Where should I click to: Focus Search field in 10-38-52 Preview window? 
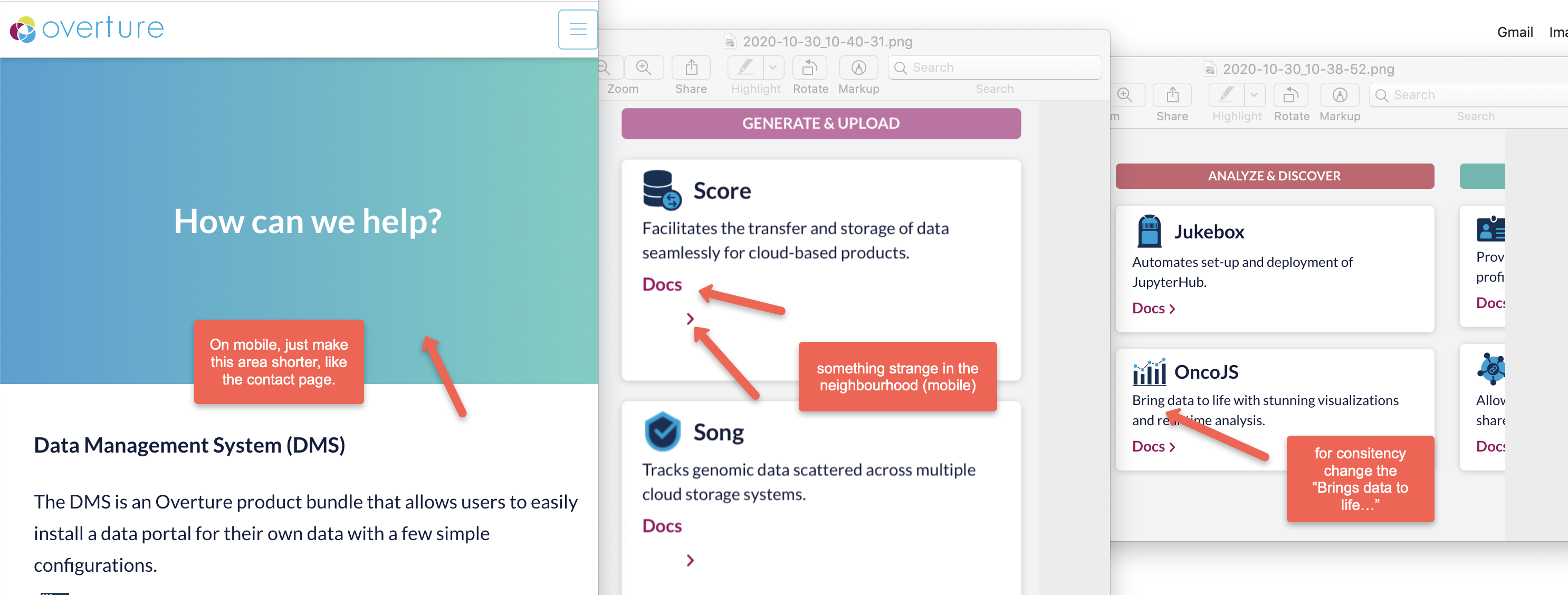click(1468, 95)
